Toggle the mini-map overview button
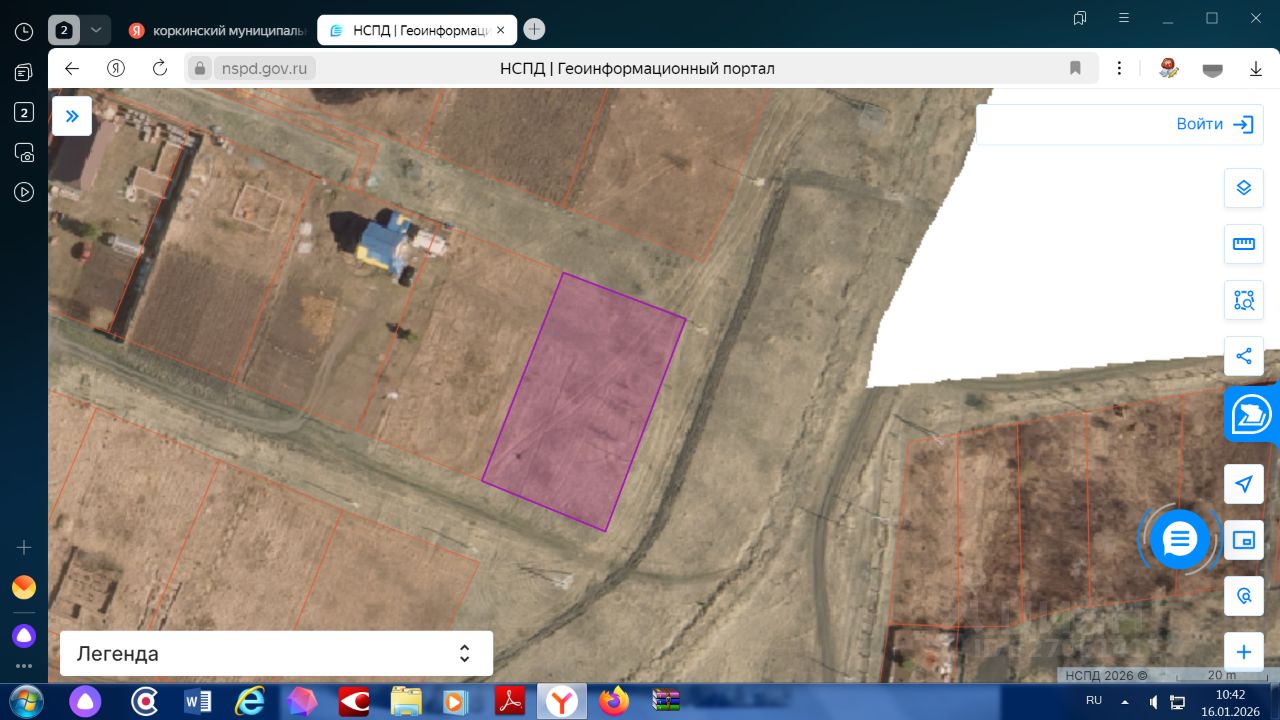This screenshot has height=720, width=1280. [1244, 540]
